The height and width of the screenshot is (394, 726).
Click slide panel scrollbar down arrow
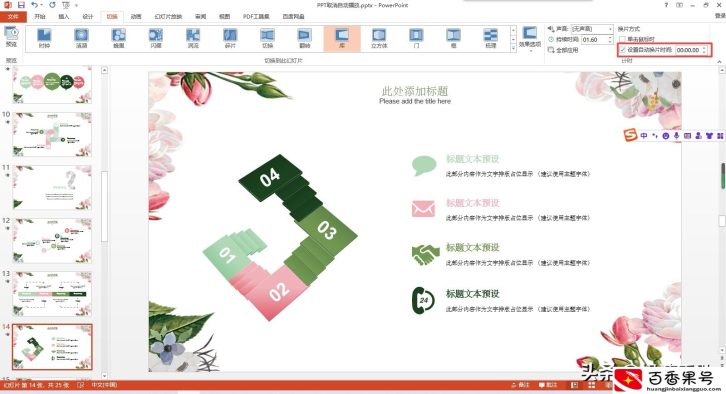104,375
